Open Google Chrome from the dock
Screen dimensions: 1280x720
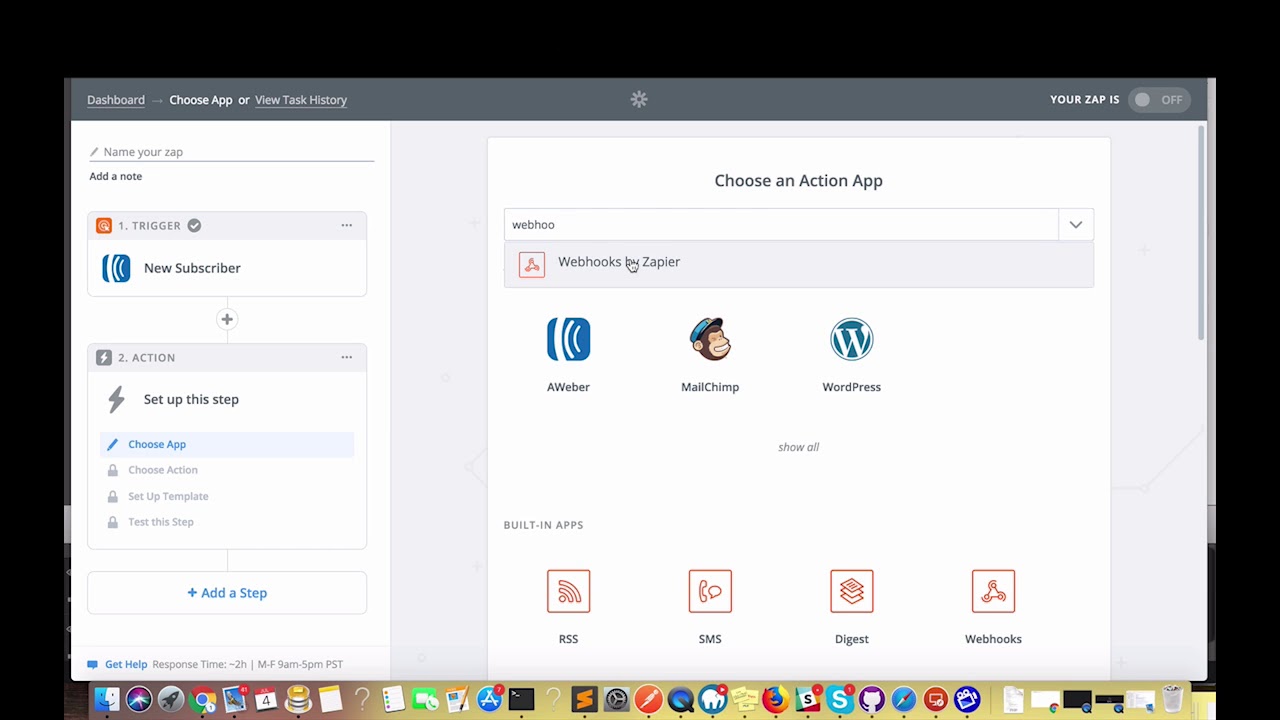(202, 700)
